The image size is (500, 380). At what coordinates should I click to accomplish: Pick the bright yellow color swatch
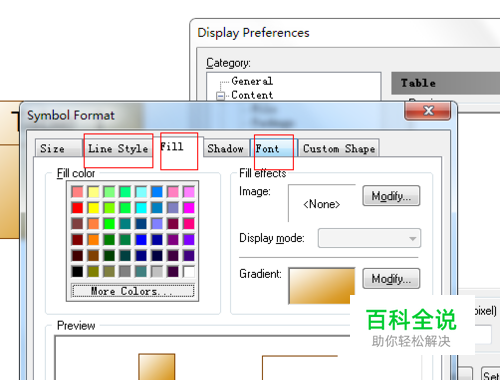click(93, 208)
